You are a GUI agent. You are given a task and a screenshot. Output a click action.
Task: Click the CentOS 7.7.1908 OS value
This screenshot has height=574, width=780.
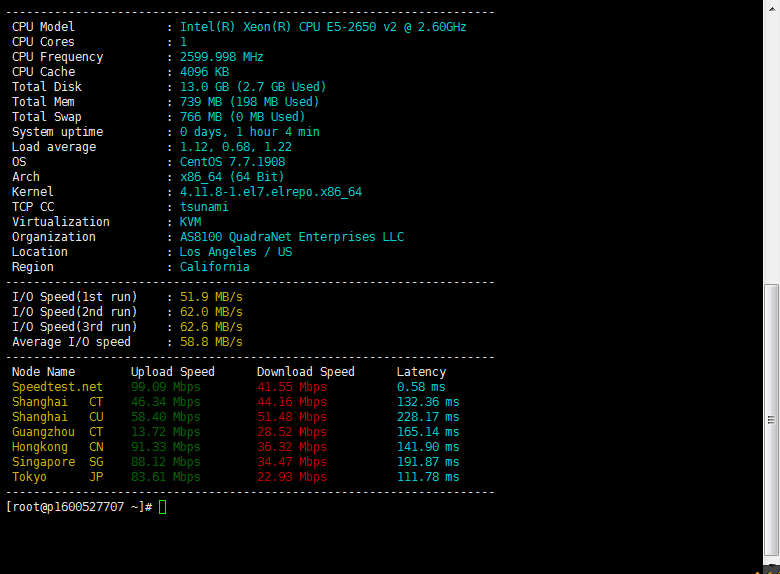coord(232,162)
